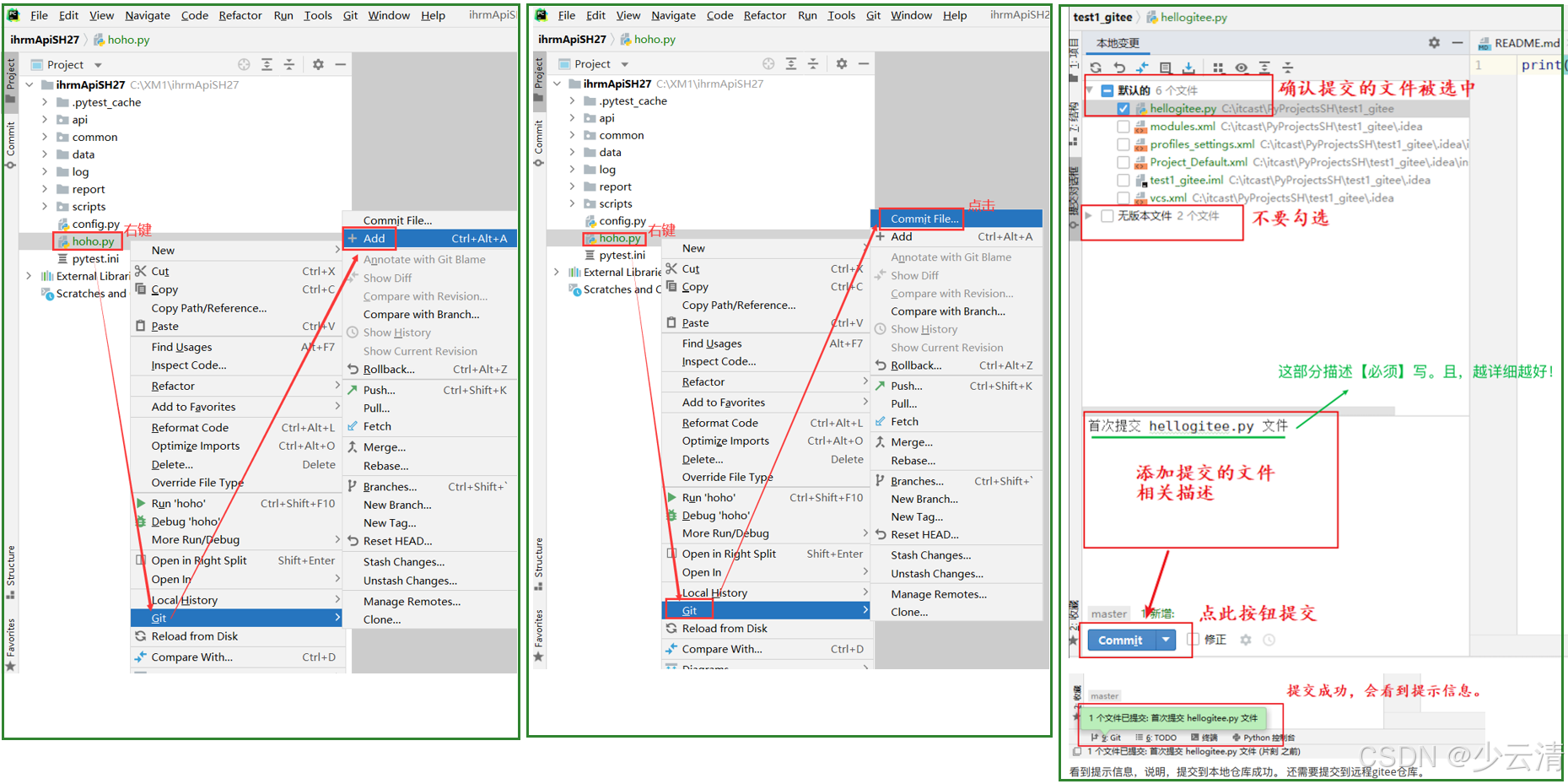The image size is (1568, 784).
Task: Click the blue Commit button
Action: (x=1121, y=640)
